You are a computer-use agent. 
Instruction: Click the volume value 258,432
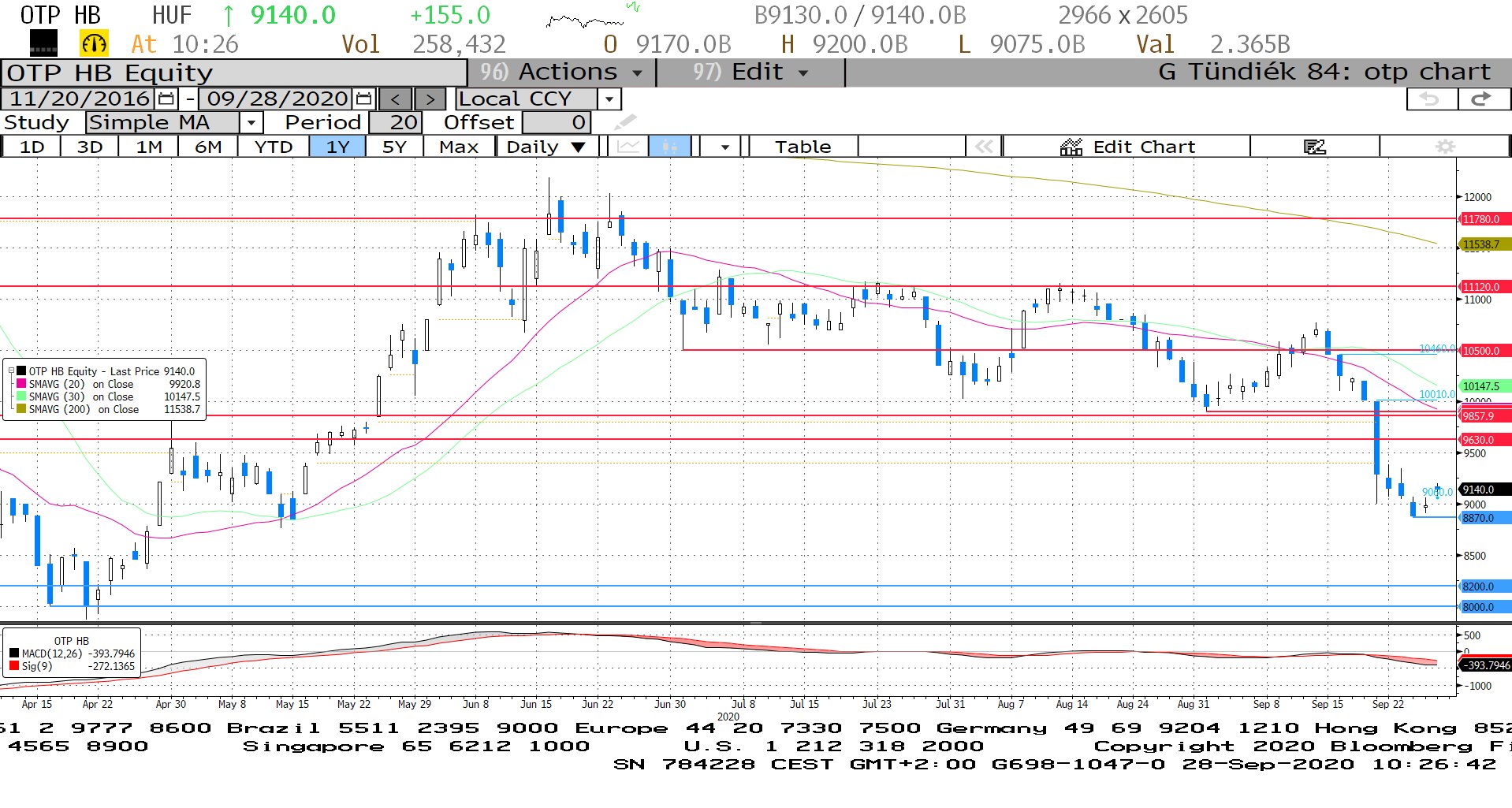[x=459, y=44]
